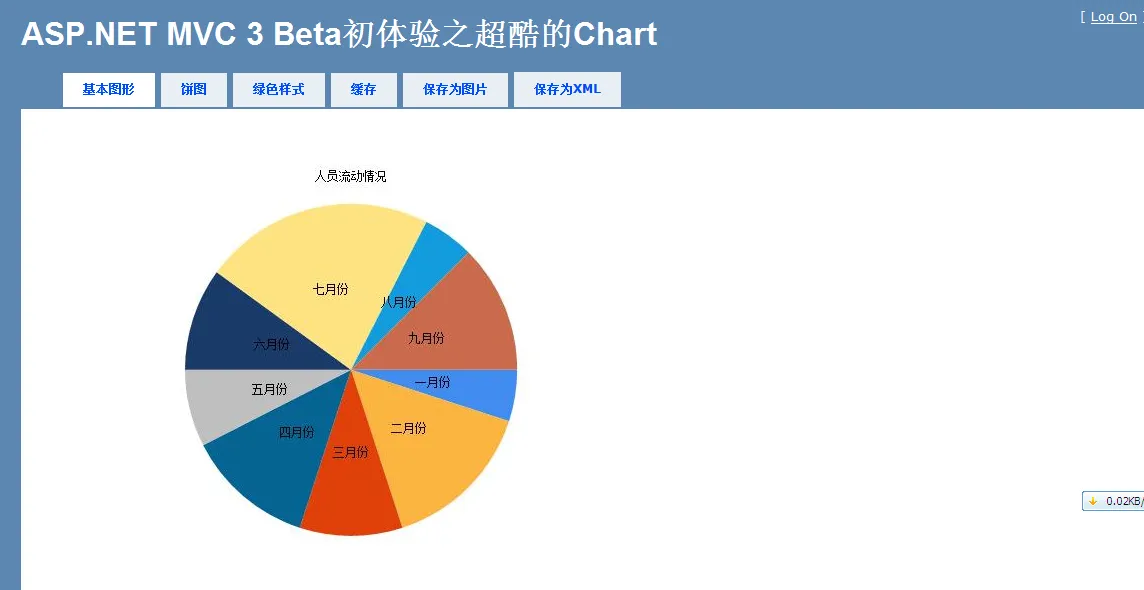The width and height of the screenshot is (1144, 590).
Task: Click the page heading about ASP.NET MVC 3 Beta
Action: [339, 34]
